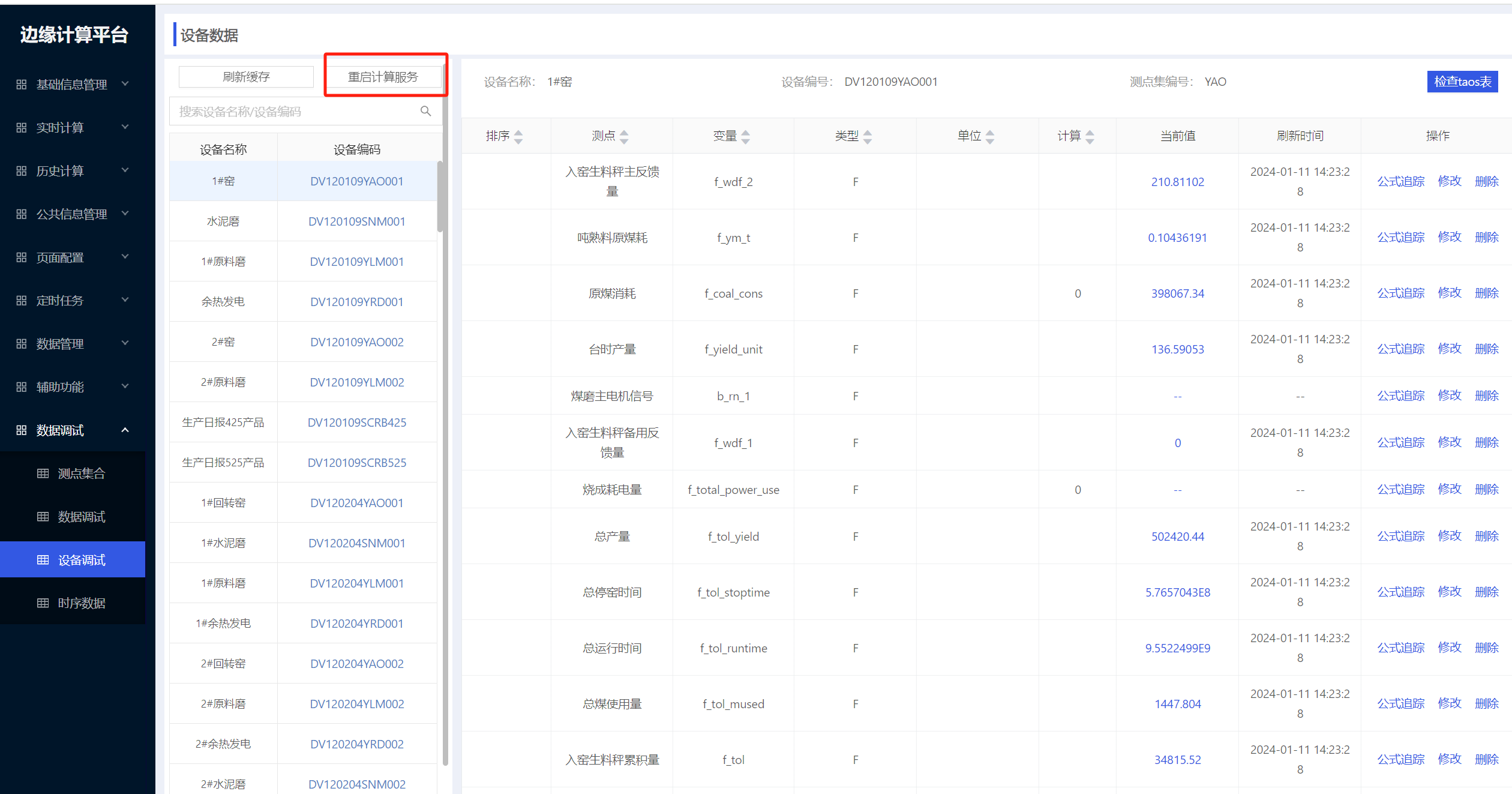Image resolution: width=1512 pixels, height=794 pixels.
Task: Click the grid icon beside 公共信息管理
Action: (22, 214)
